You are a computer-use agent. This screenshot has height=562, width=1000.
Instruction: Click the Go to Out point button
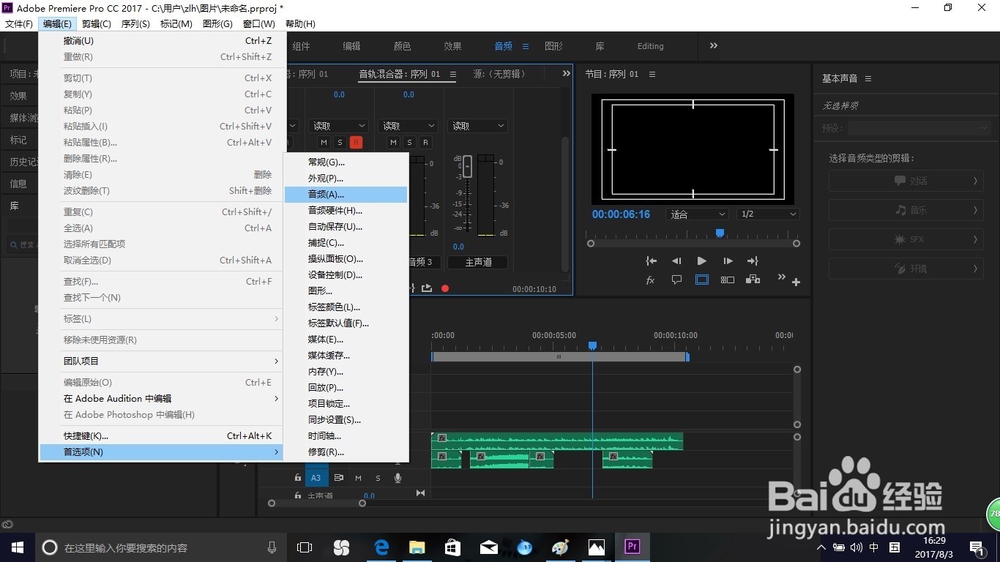[x=753, y=260]
